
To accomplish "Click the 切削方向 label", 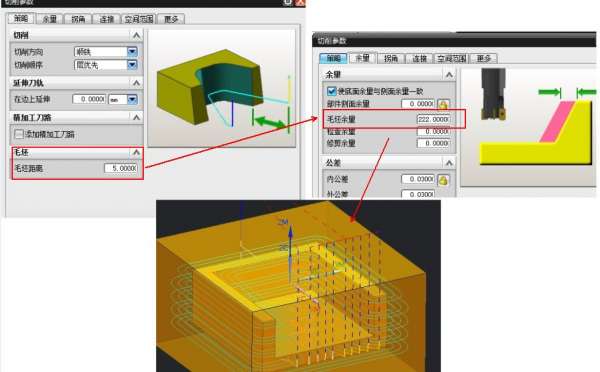I will pyautogui.click(x=28, y=52).
